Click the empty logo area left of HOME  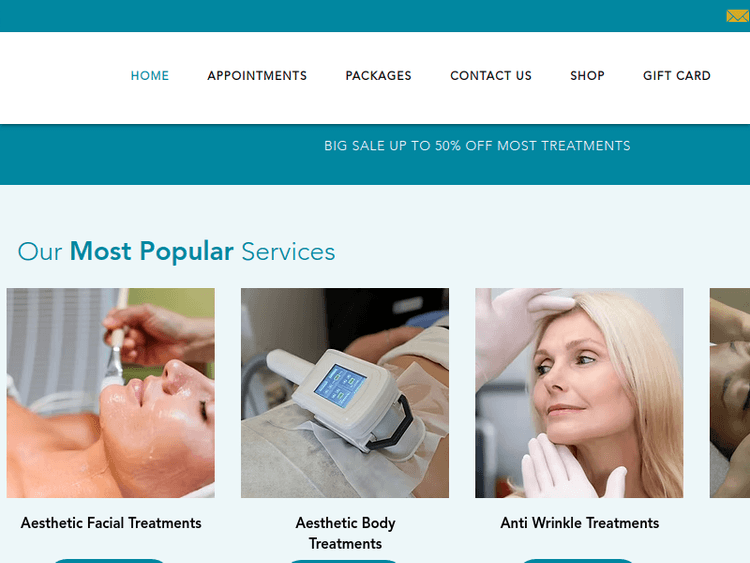tap(57, 77)
